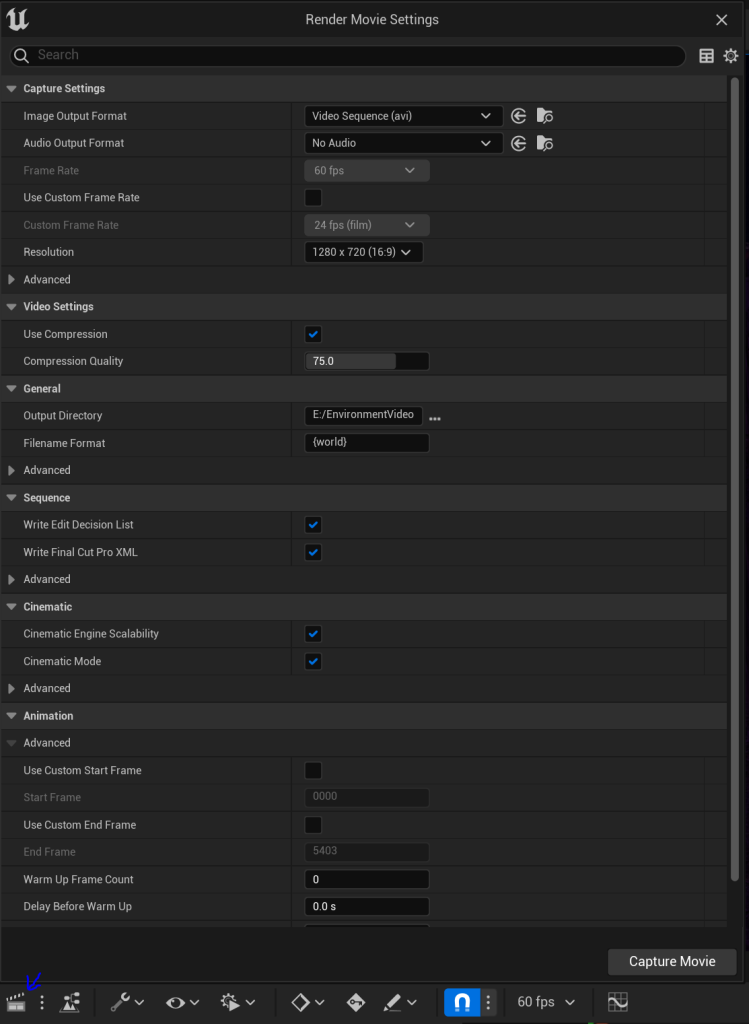Open the wrench actions menu icon
749x1024 pixels.
(126, 1002)
